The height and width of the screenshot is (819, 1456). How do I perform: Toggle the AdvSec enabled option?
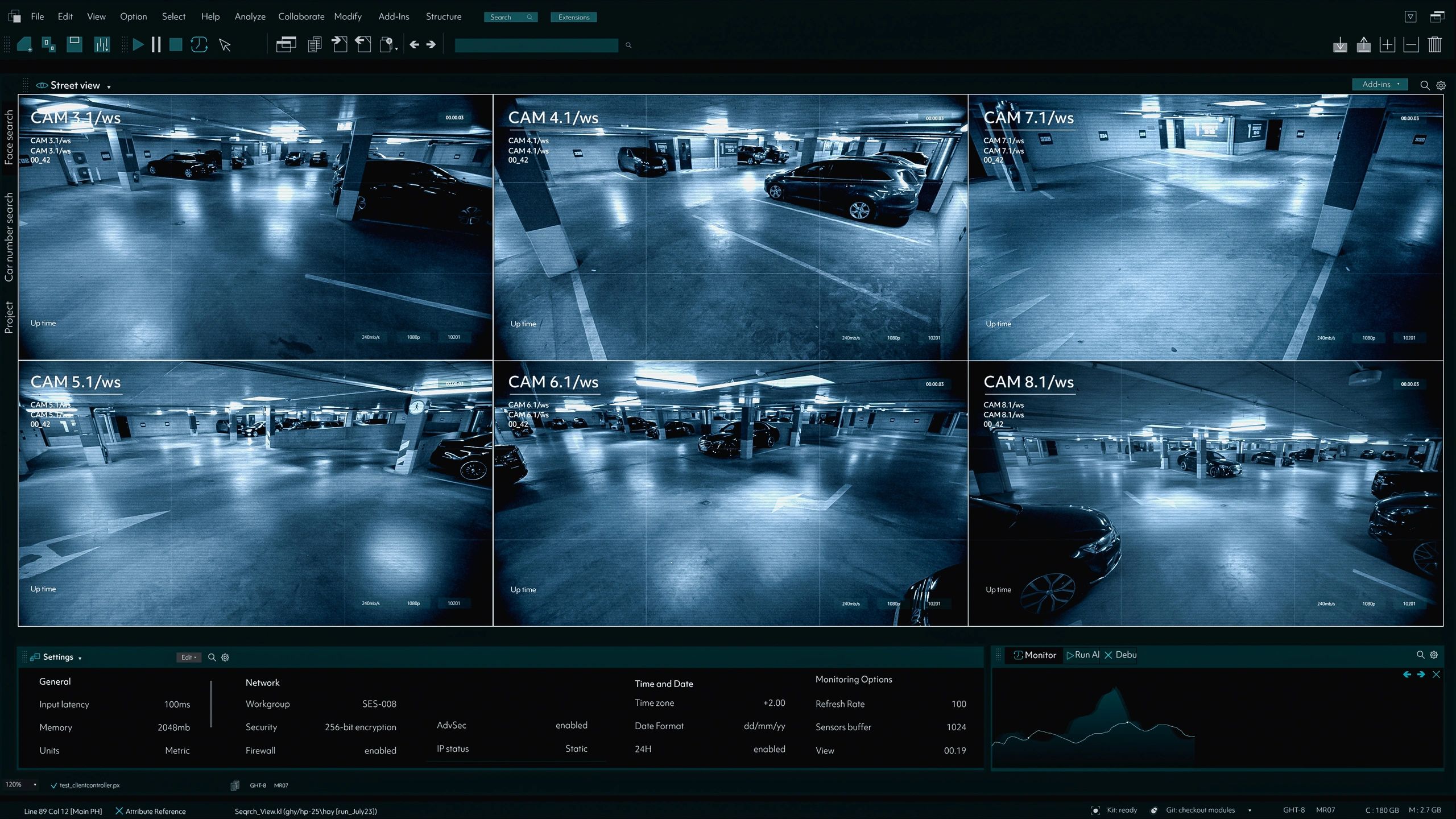[571, 725]
